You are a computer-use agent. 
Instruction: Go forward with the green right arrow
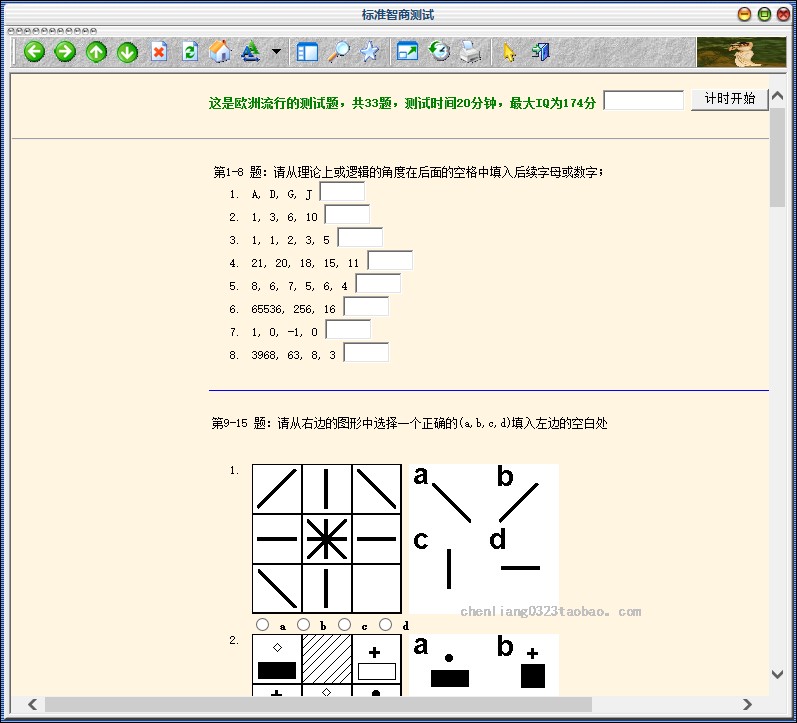tap(65, 52)
